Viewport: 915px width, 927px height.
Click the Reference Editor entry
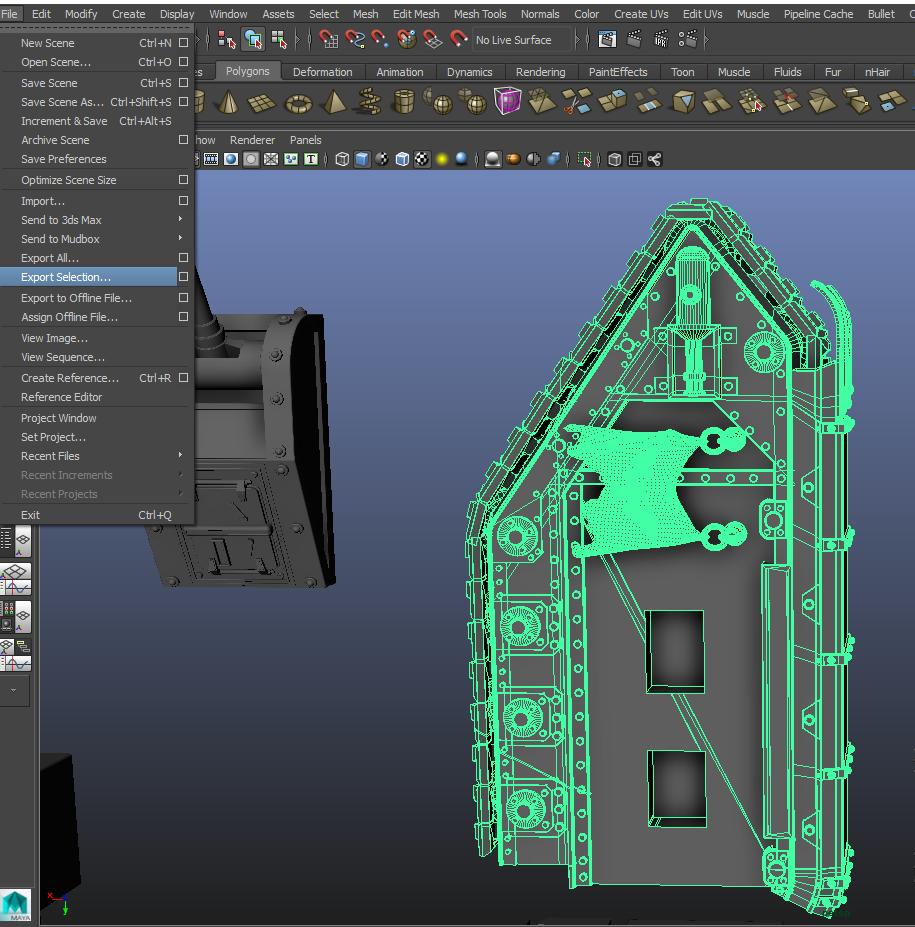tap(61, 397)
